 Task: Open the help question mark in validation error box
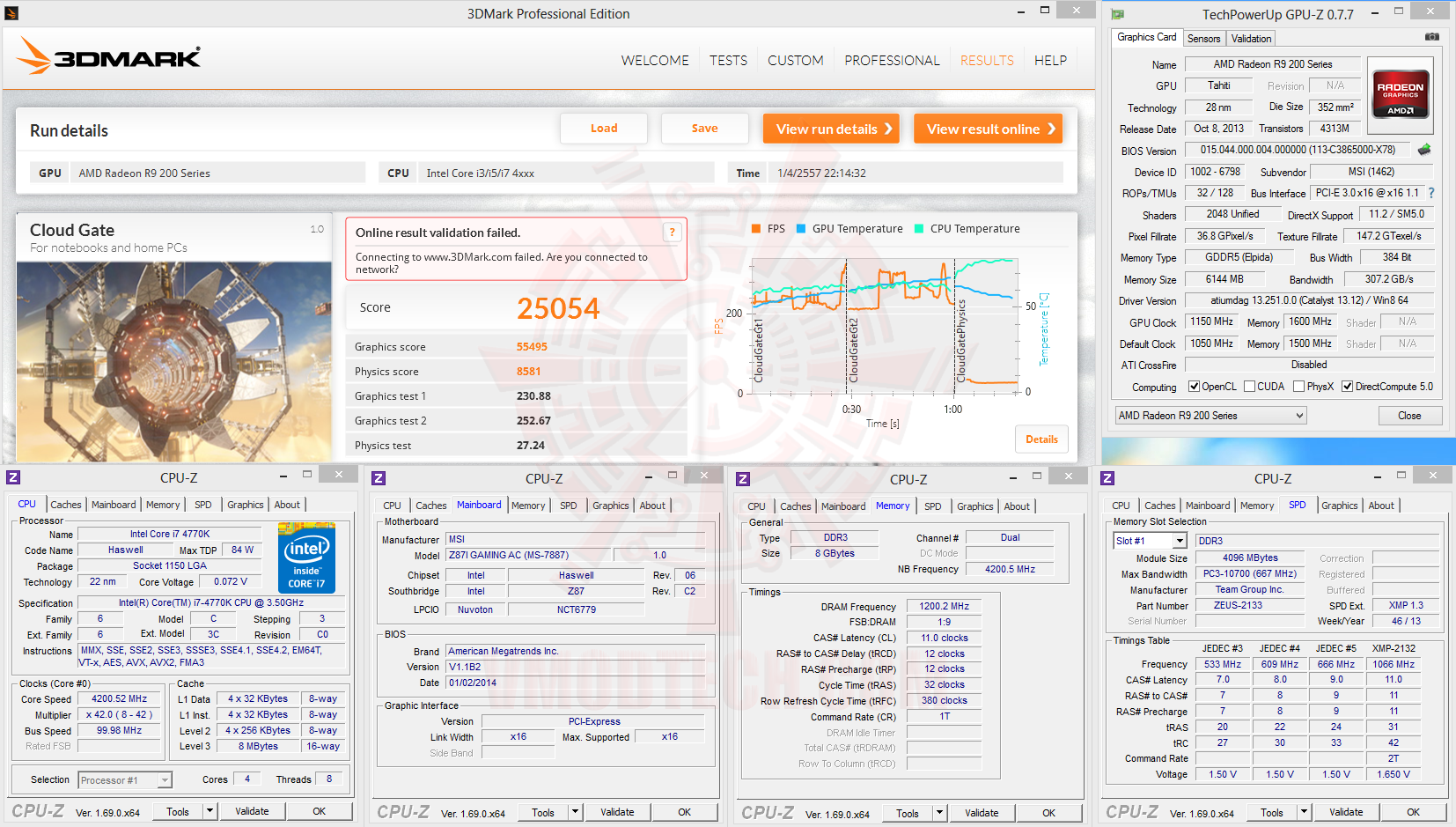(x=673, y=233)
